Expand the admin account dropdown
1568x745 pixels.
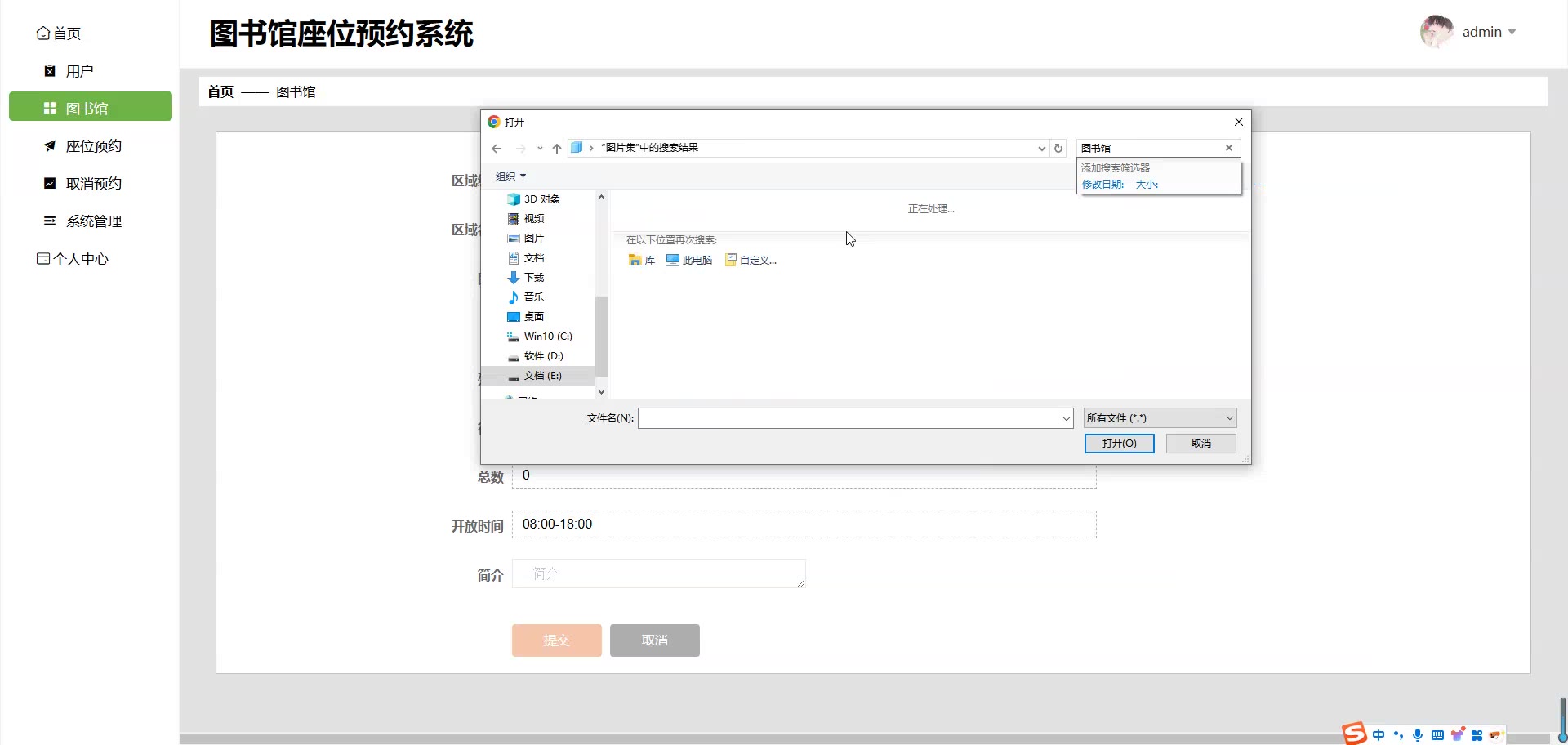tap(1512, 33)
